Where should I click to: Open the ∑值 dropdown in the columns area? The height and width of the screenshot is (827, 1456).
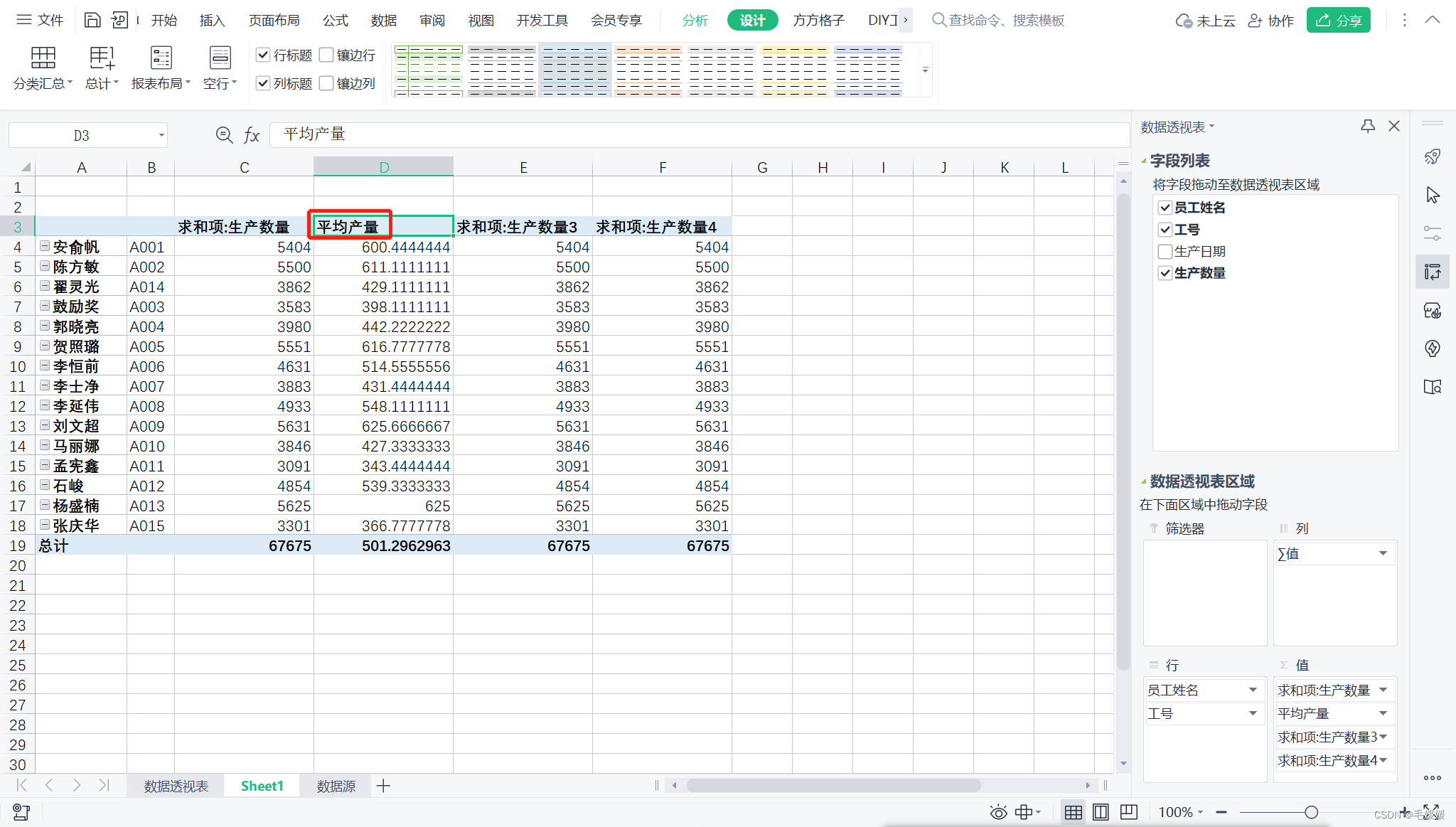pyautogui.click(x=1383, y=553)
